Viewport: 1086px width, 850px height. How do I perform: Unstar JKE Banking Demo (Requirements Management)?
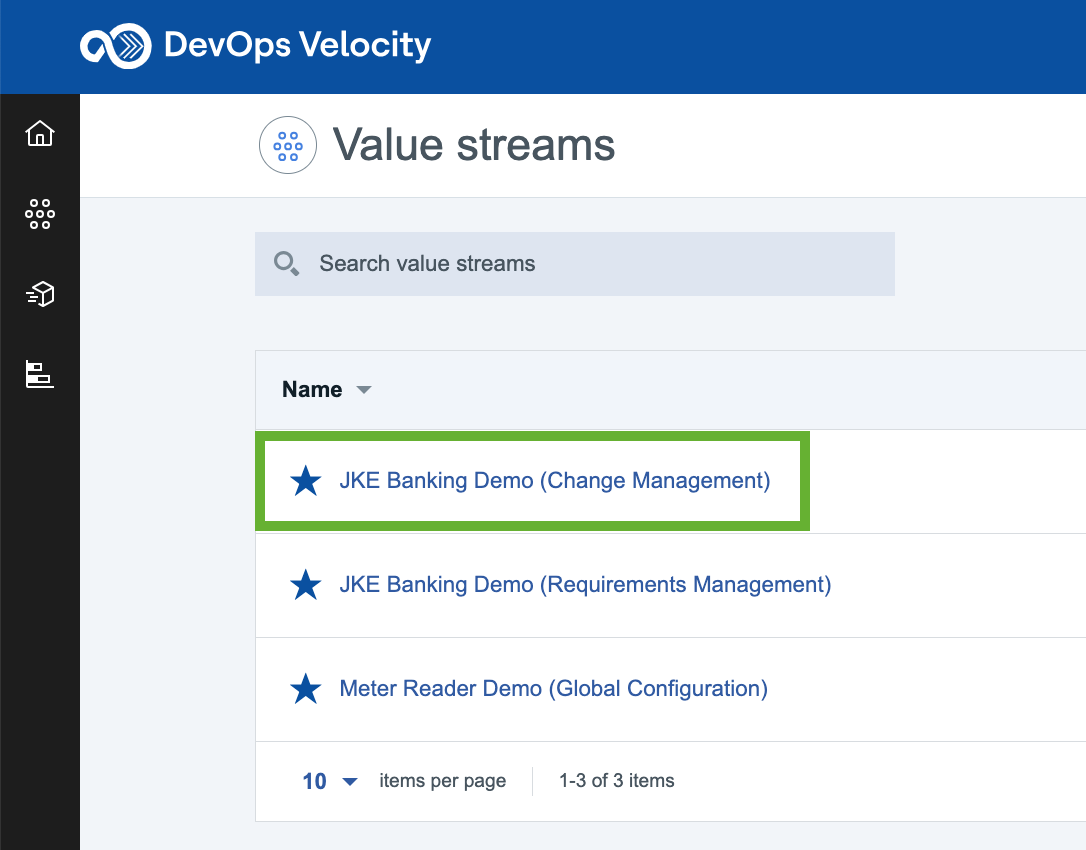pos(305,585)
